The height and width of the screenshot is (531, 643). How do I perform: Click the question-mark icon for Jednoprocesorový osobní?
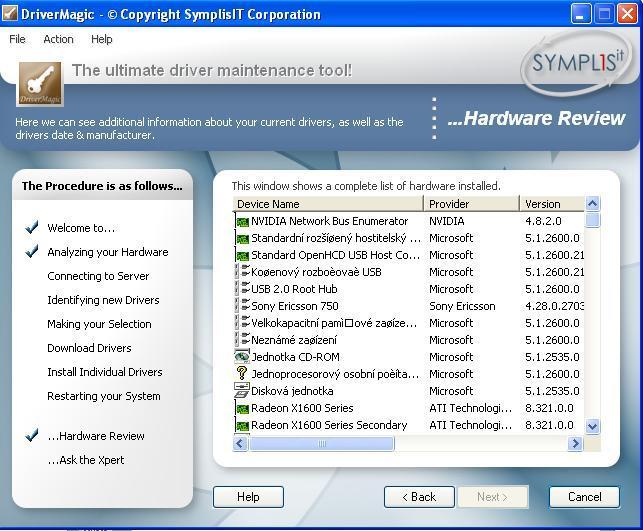[x=242, y=373]
